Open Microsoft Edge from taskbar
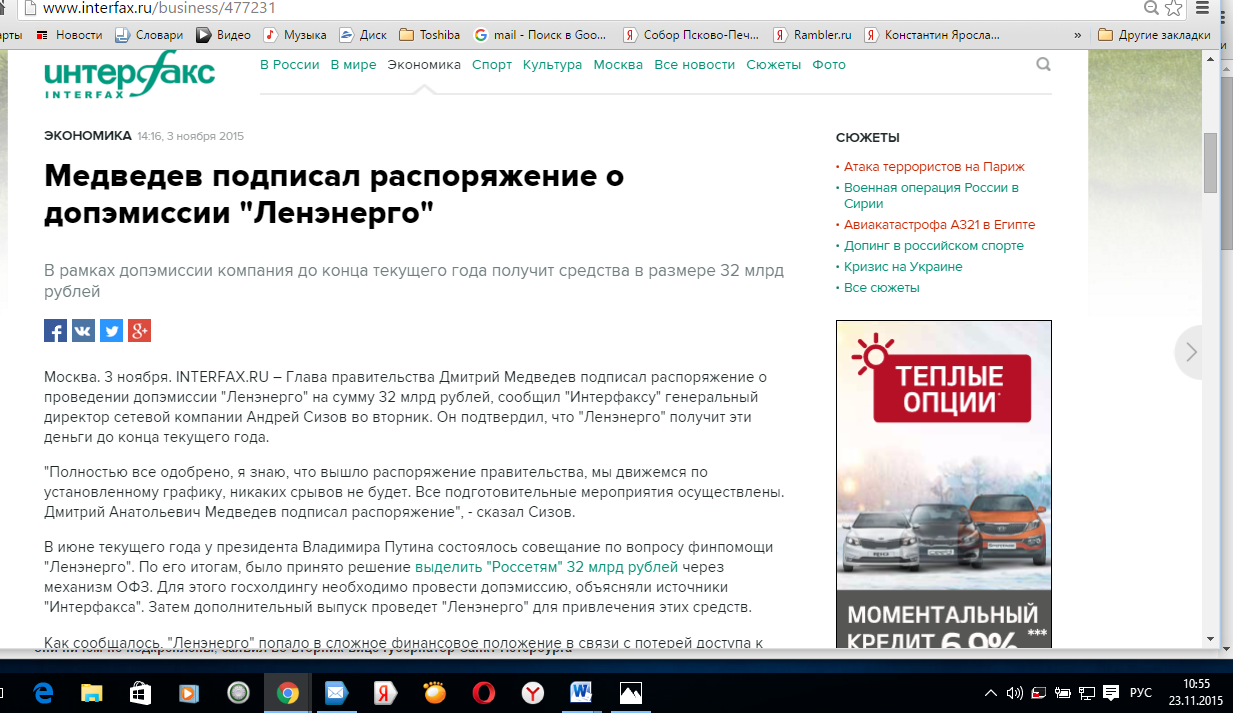Screen dimensions: 1233x713 (43, 692)
